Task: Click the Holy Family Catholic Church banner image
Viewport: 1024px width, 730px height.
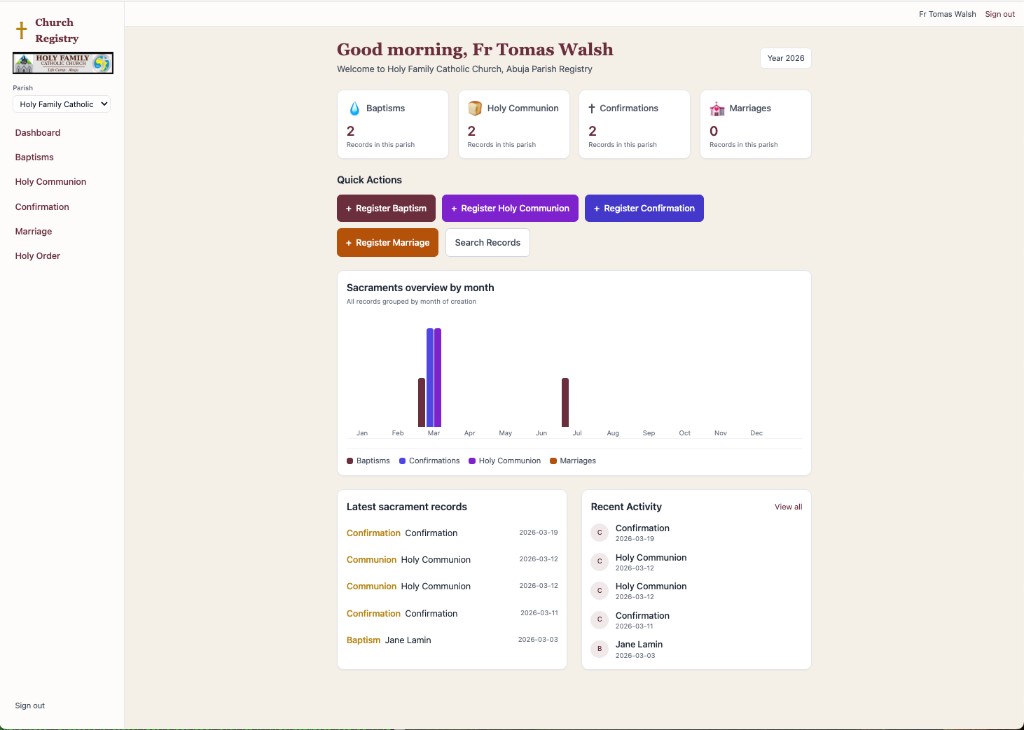Action: click(x=62, y=62)
